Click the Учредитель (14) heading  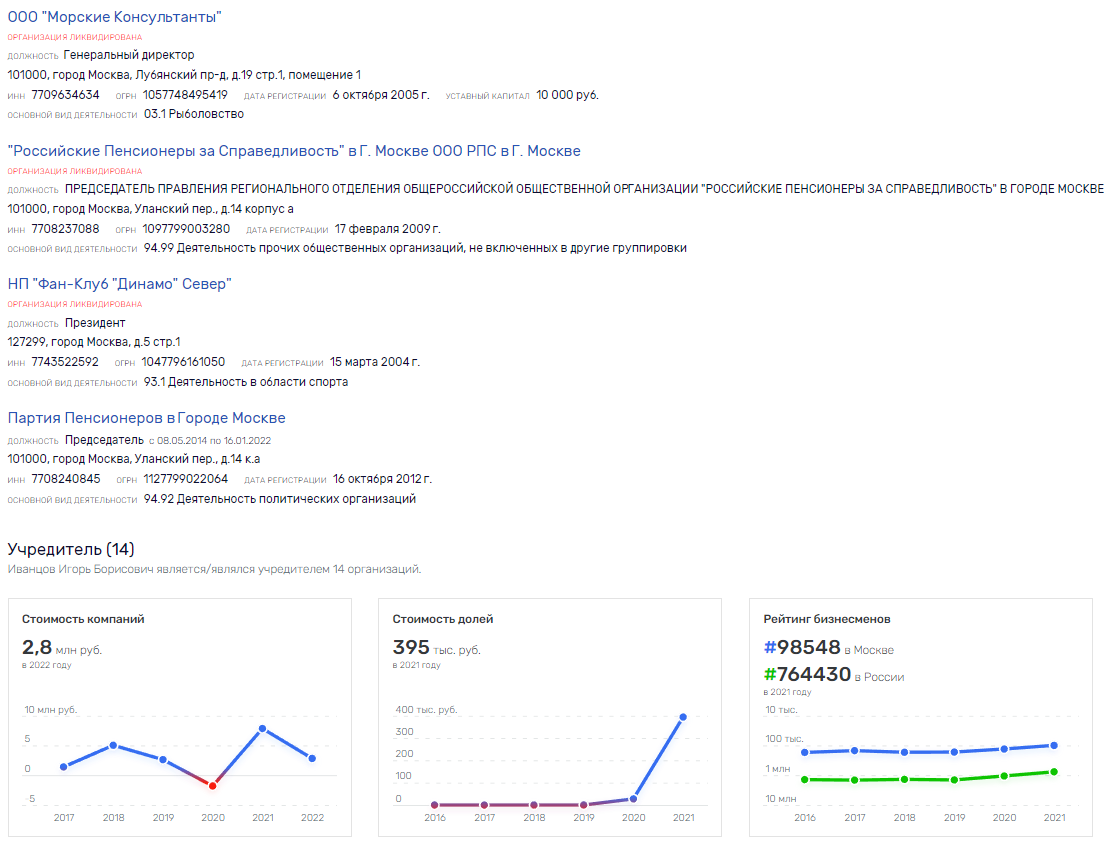pyautogui.click(x=71, y=549)
